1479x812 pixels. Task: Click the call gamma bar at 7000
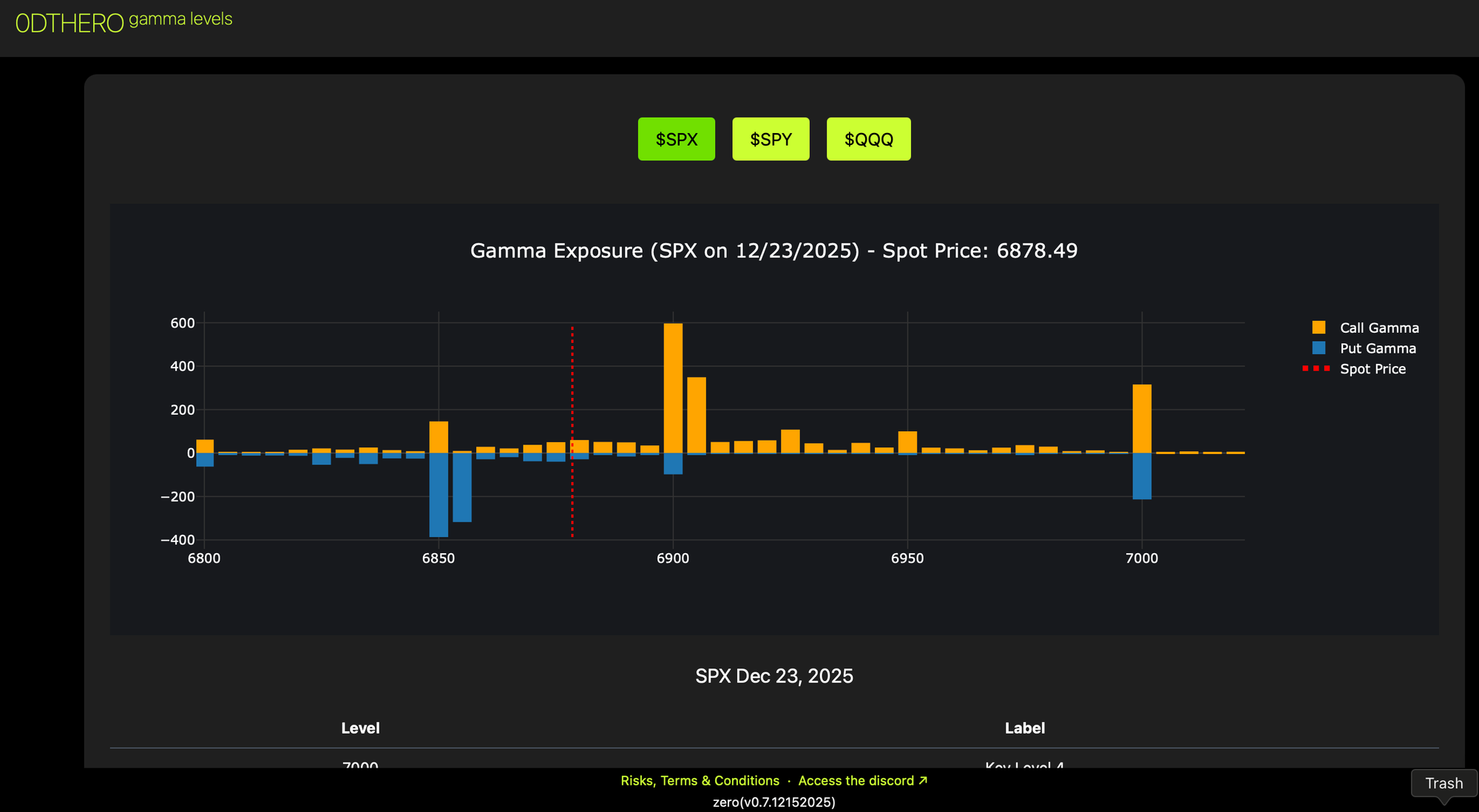[x=1142, y=419]
